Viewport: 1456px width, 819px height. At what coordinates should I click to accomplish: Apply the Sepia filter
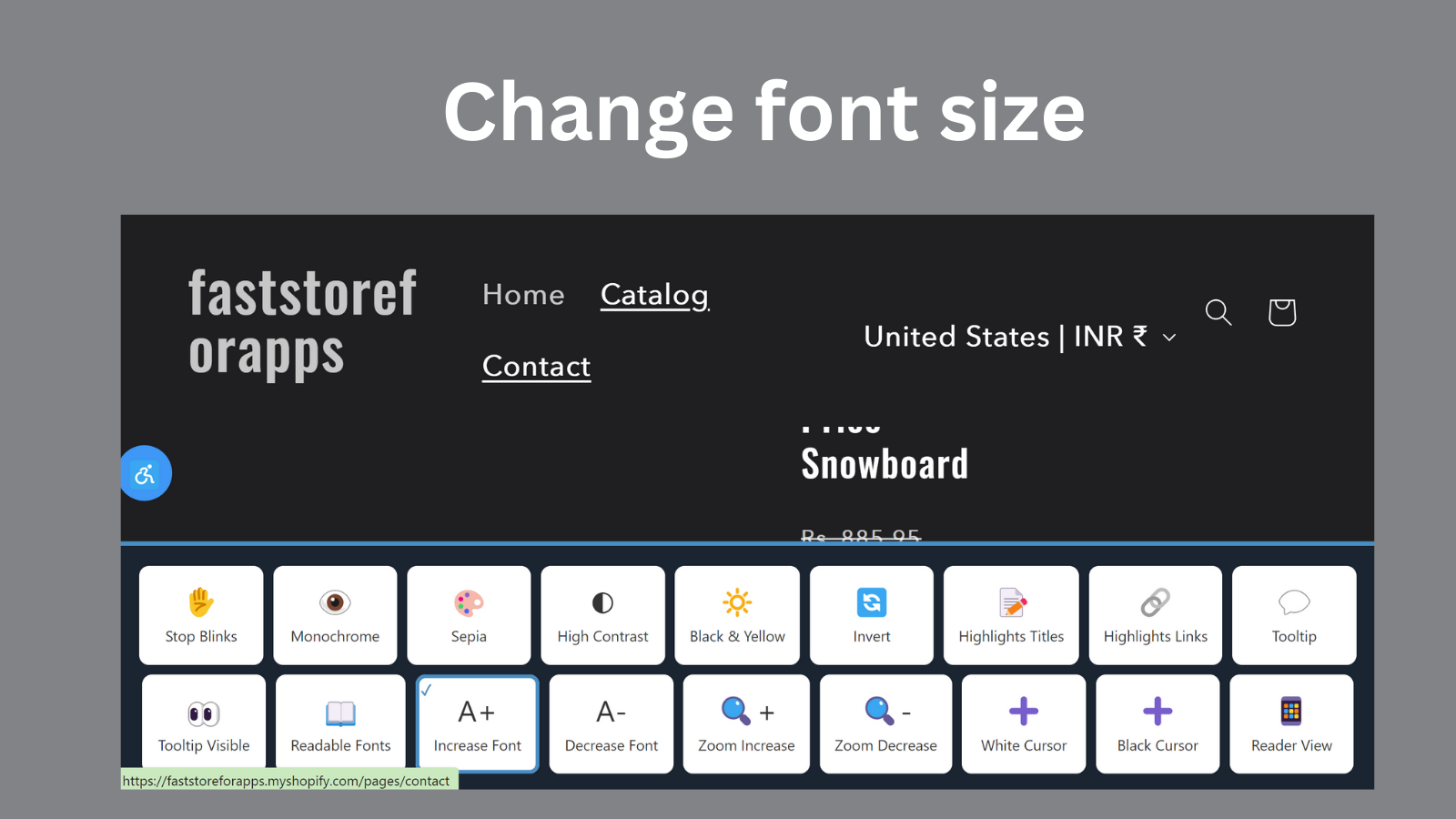(469, 615)
